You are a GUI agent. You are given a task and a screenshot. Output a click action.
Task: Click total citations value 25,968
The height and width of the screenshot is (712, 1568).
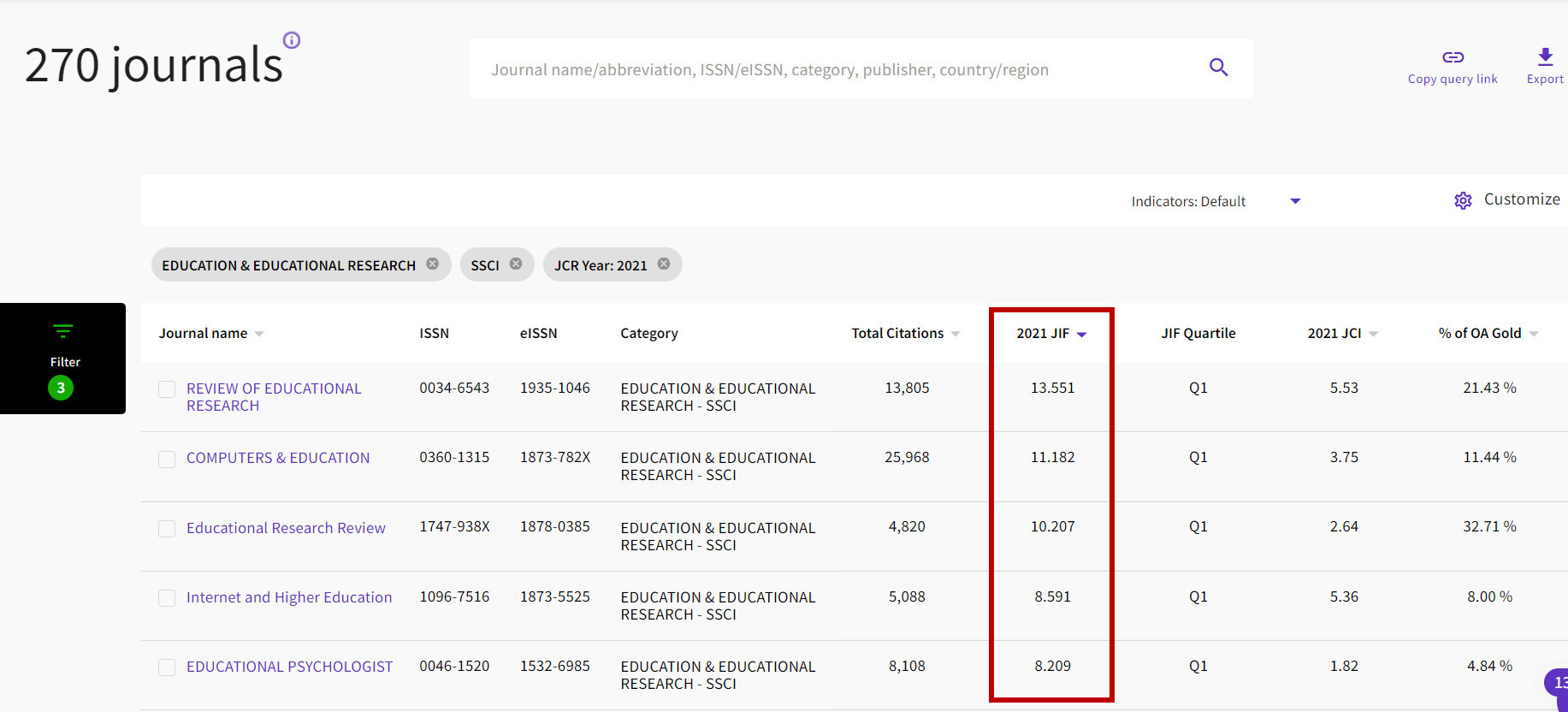pyautogui.click(x=907, y=457)
